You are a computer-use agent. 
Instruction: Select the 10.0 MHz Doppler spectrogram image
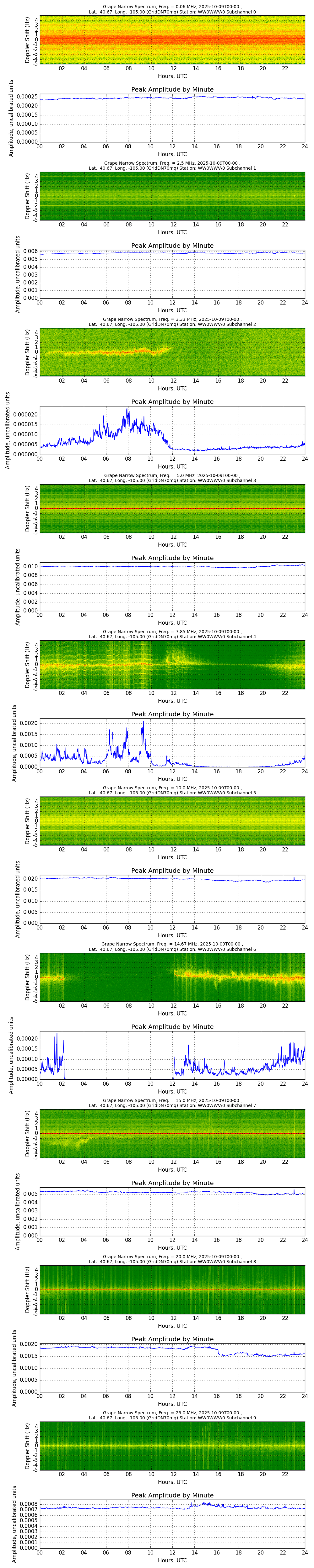point(172,820)
